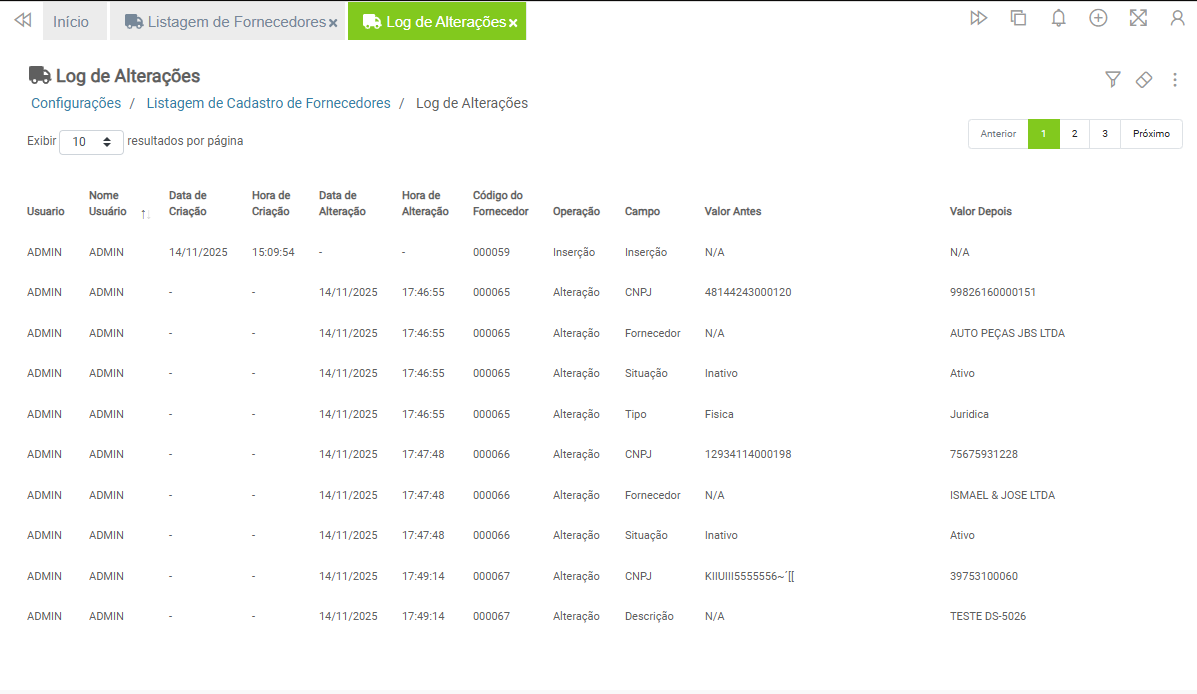The height and width of the screenshot is (694, 1197).
Task: Click the plus circle add icon
Action: point(1098,18)
